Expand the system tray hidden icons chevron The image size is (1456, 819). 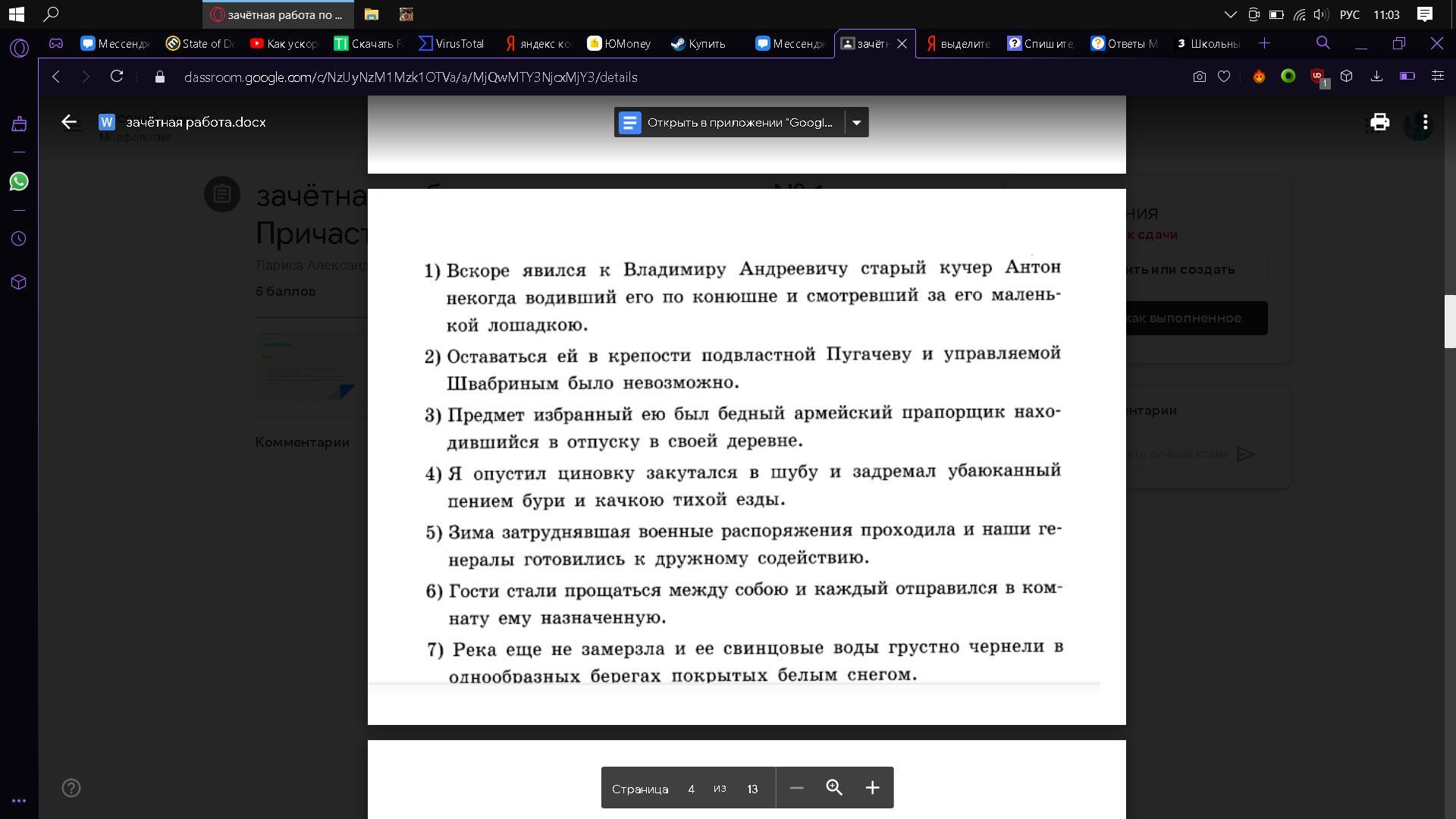(1230, 14)
